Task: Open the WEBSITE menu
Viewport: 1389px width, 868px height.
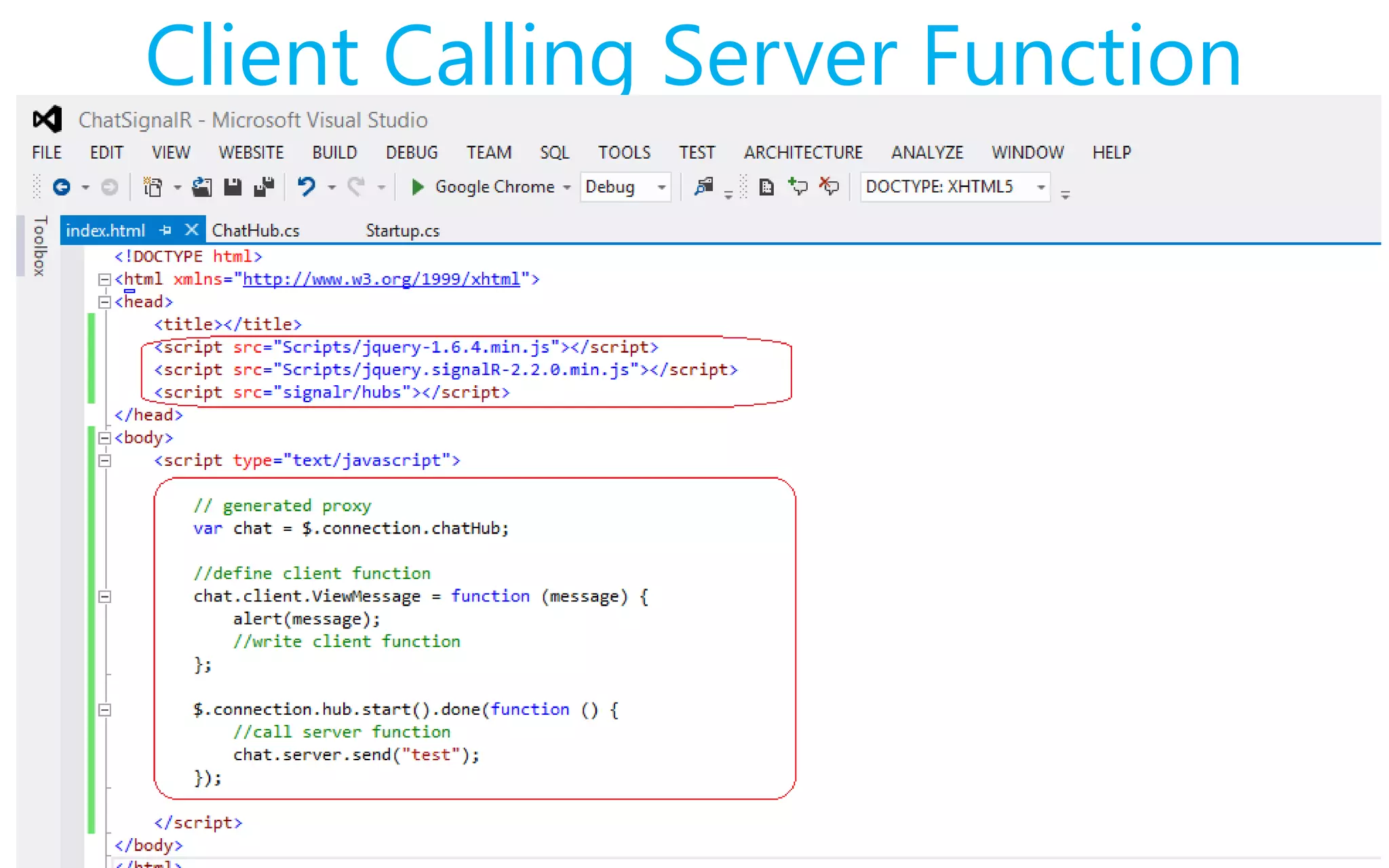Action: tap(251, 153)
